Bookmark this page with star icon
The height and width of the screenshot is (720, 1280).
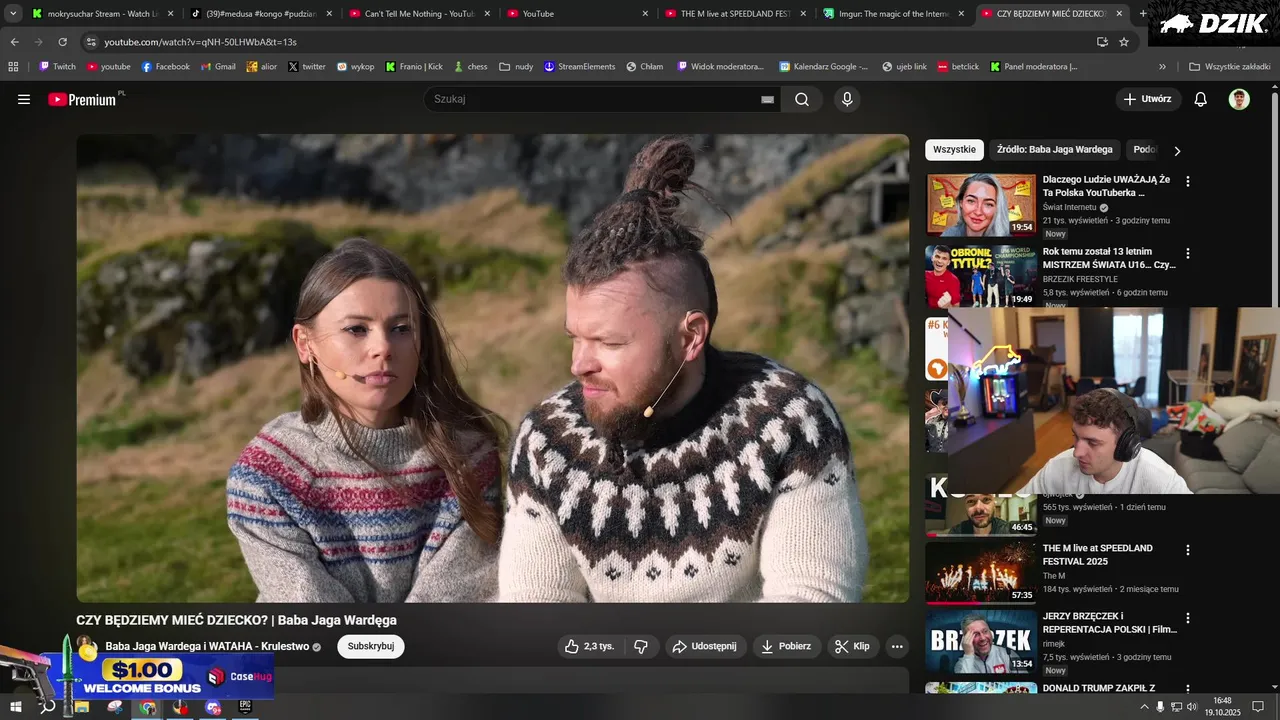1124,42
